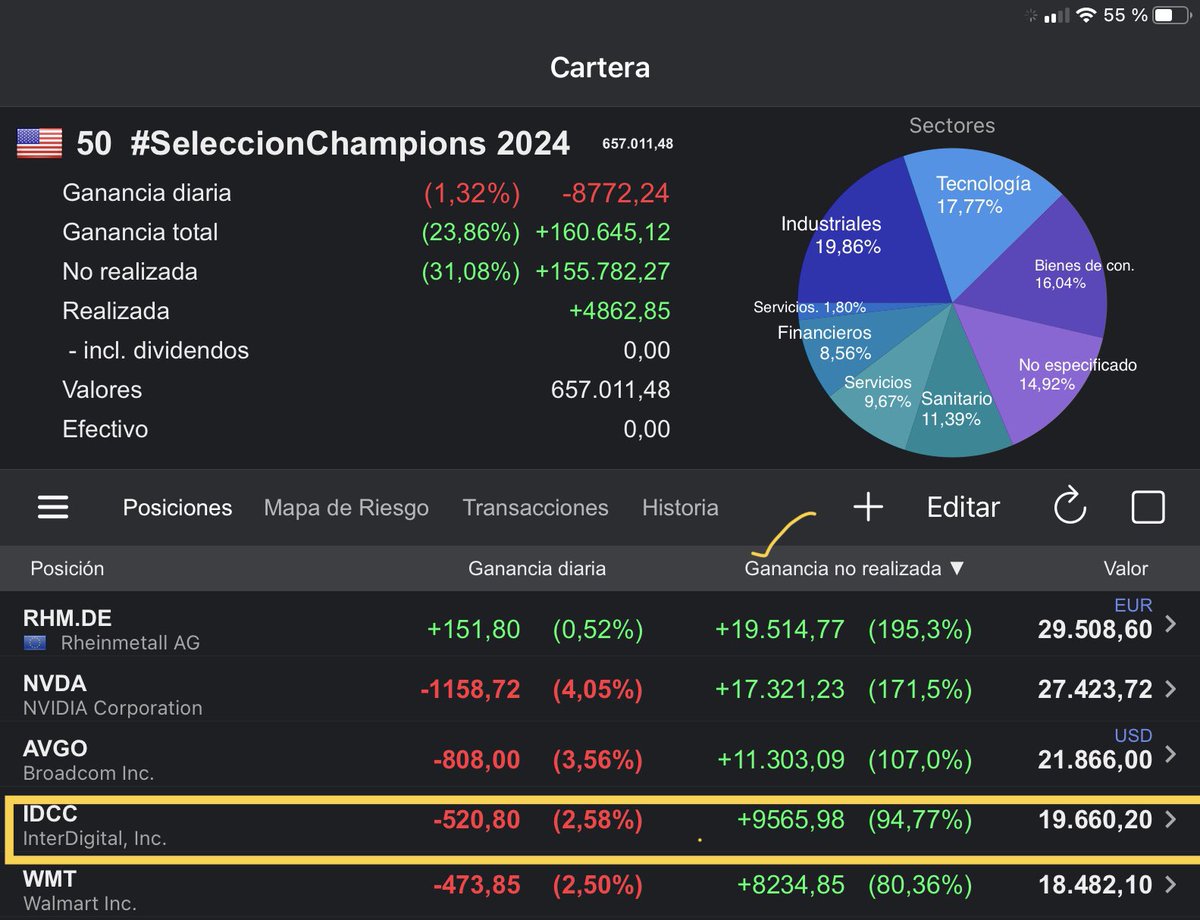Viewport: 1200px width, 920px height.
Task: Switch to Transacciones tab
Action: (535, 508)
